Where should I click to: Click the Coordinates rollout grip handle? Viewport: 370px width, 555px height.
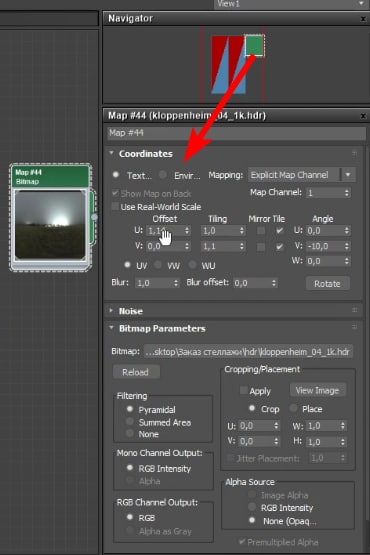[354, 154]
